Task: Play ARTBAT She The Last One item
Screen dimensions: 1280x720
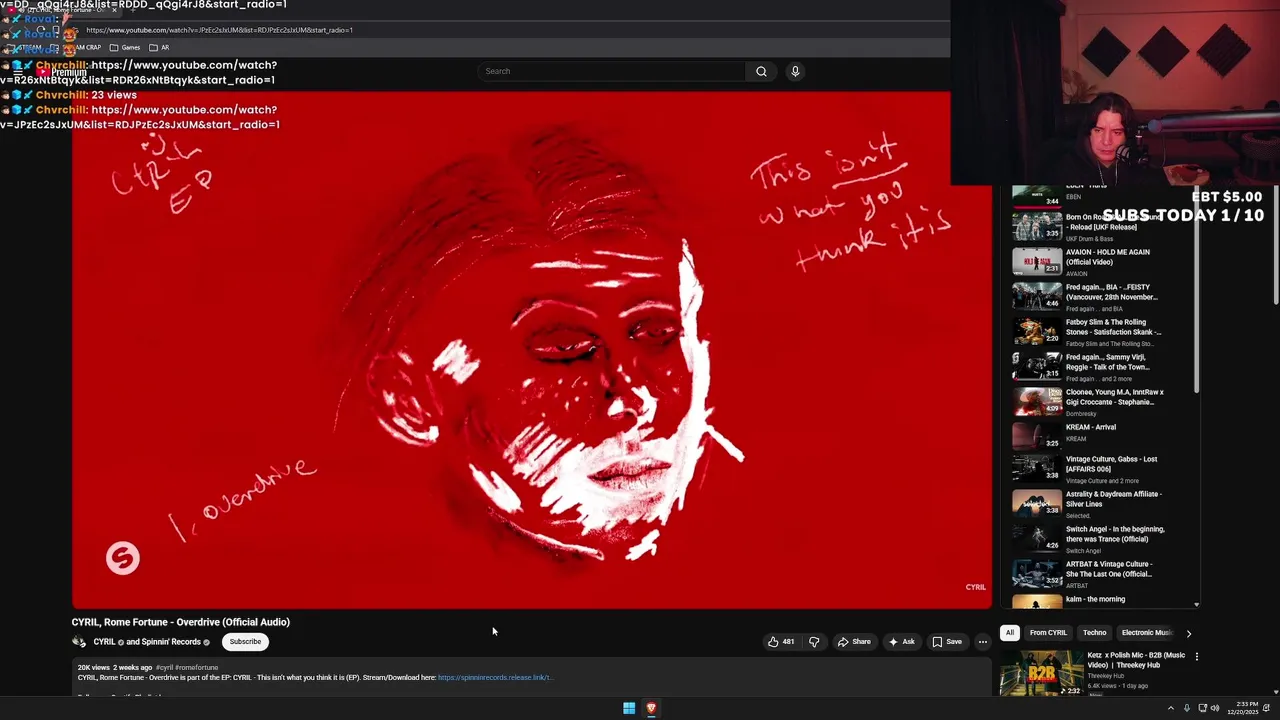Action: 1103,574
